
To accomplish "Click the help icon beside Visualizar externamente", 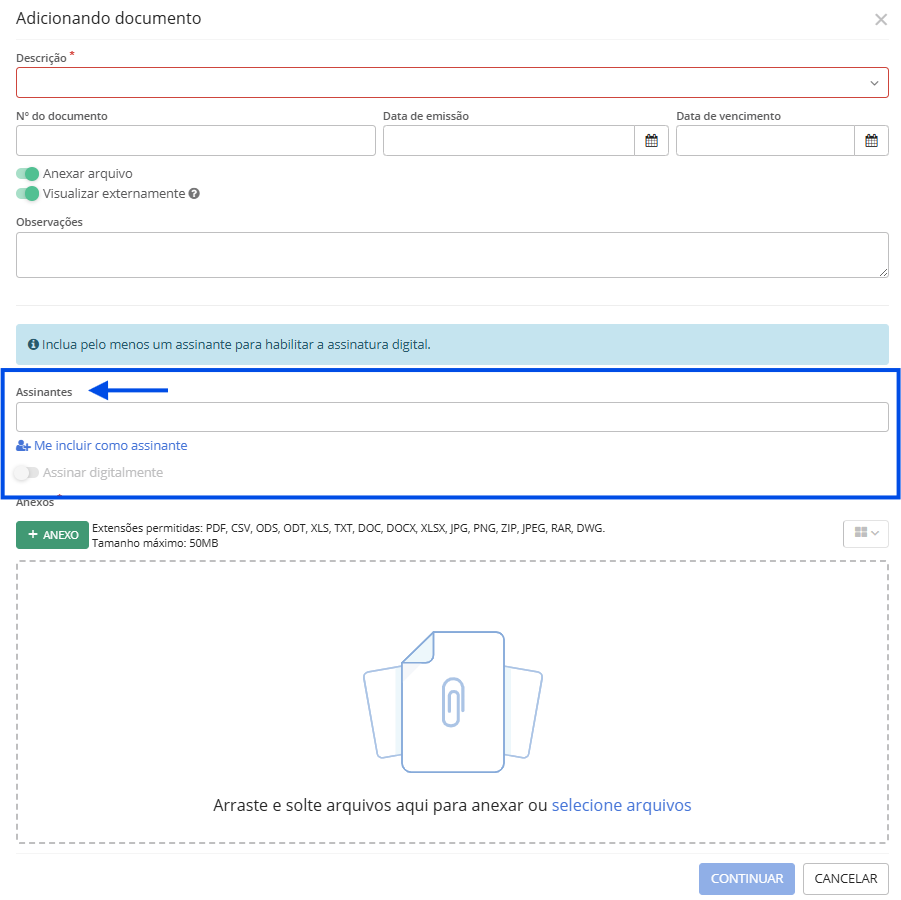I will pyautogui.click(x=194, y=194).
